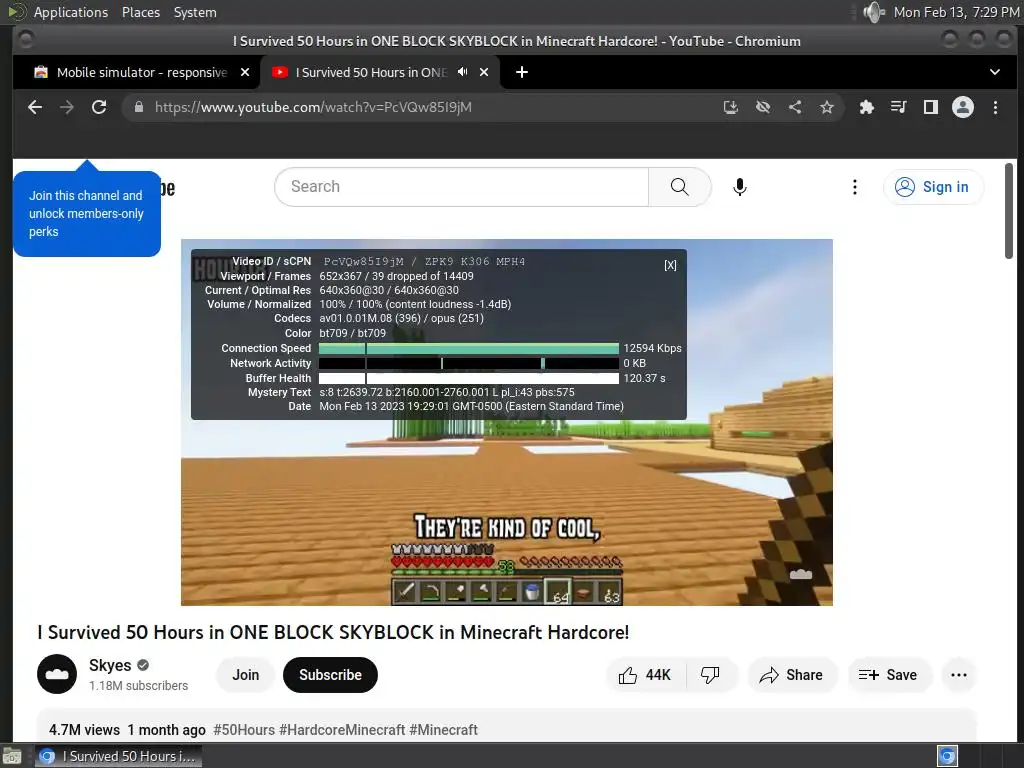The height and width of the screenshot is (768, 1024).
Task: Click the page vertical scrollbar
Action: pyautogui.click(x=1009, y=211)
